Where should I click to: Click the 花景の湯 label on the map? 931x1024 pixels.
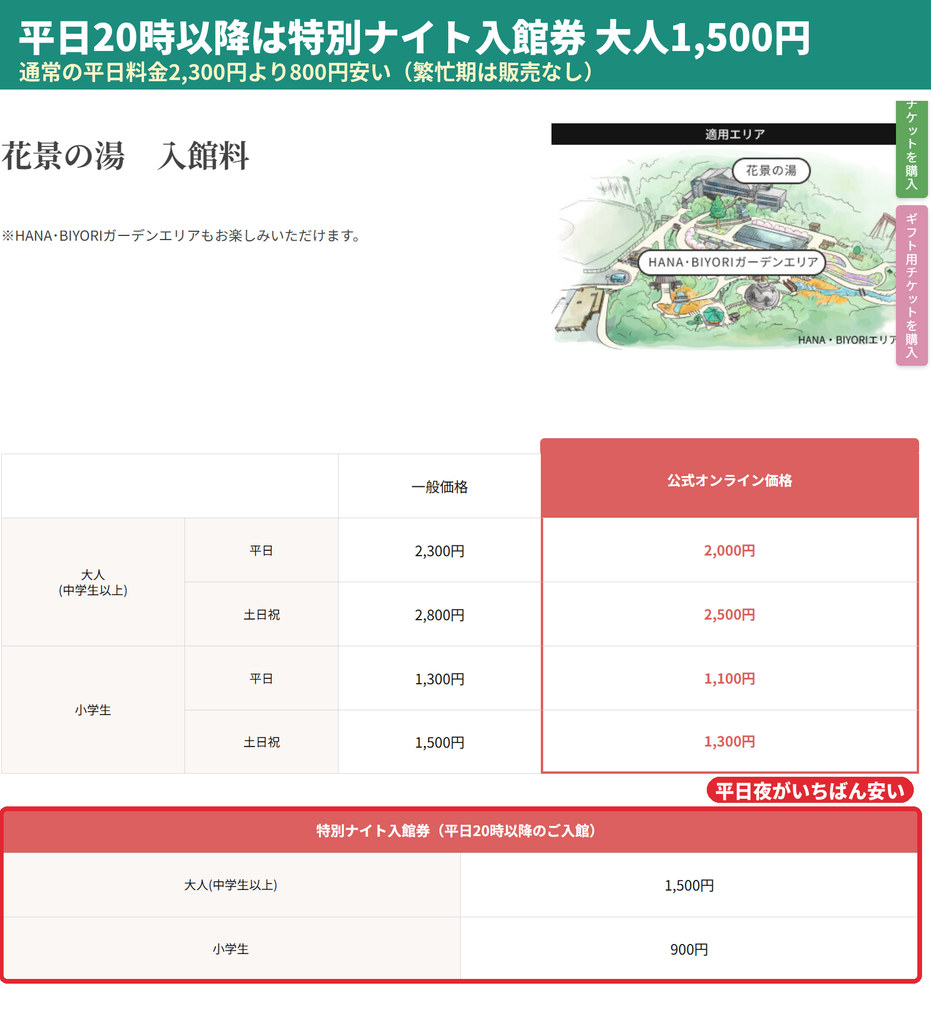[x=770, y=170]
